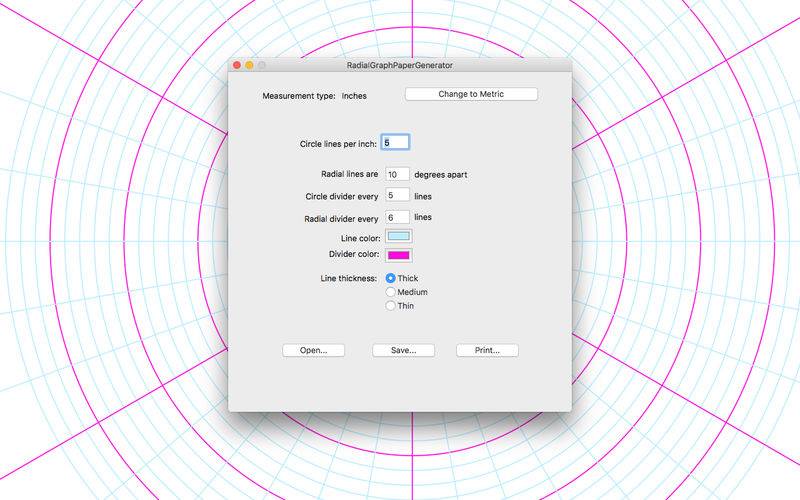Click the Line thickness label

tap(348, 279)
